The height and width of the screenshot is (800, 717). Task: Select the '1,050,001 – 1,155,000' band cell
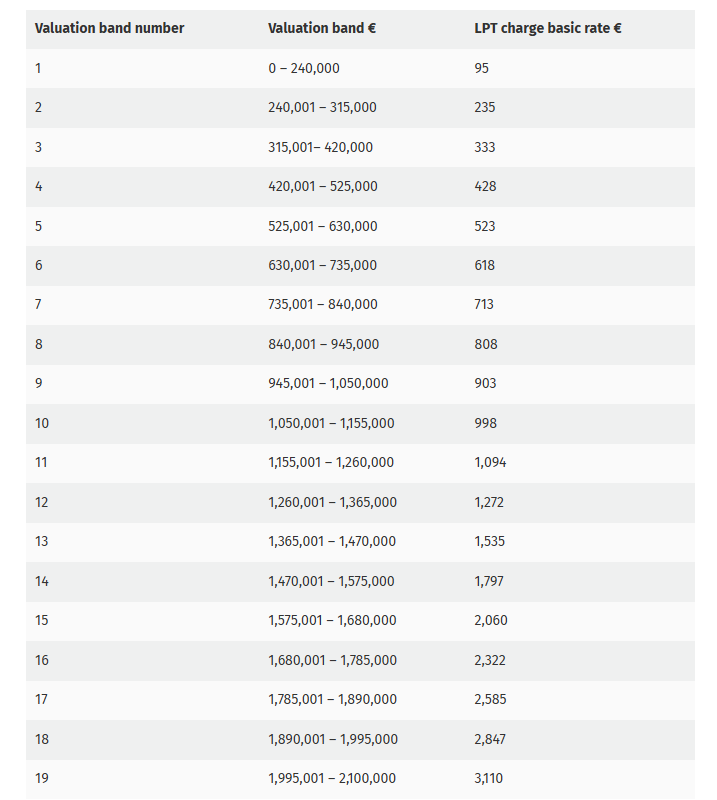[x=331, y=423]
